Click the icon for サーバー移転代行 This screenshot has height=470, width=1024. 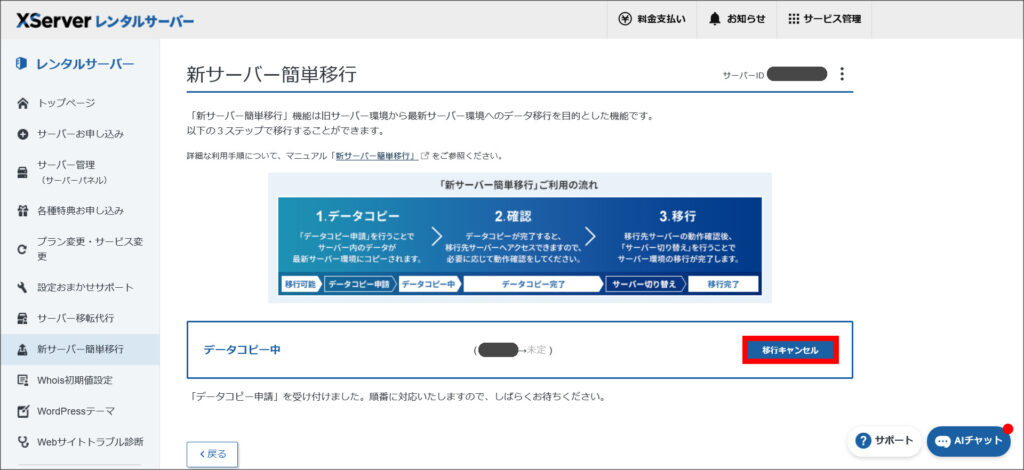coord(23,319)
